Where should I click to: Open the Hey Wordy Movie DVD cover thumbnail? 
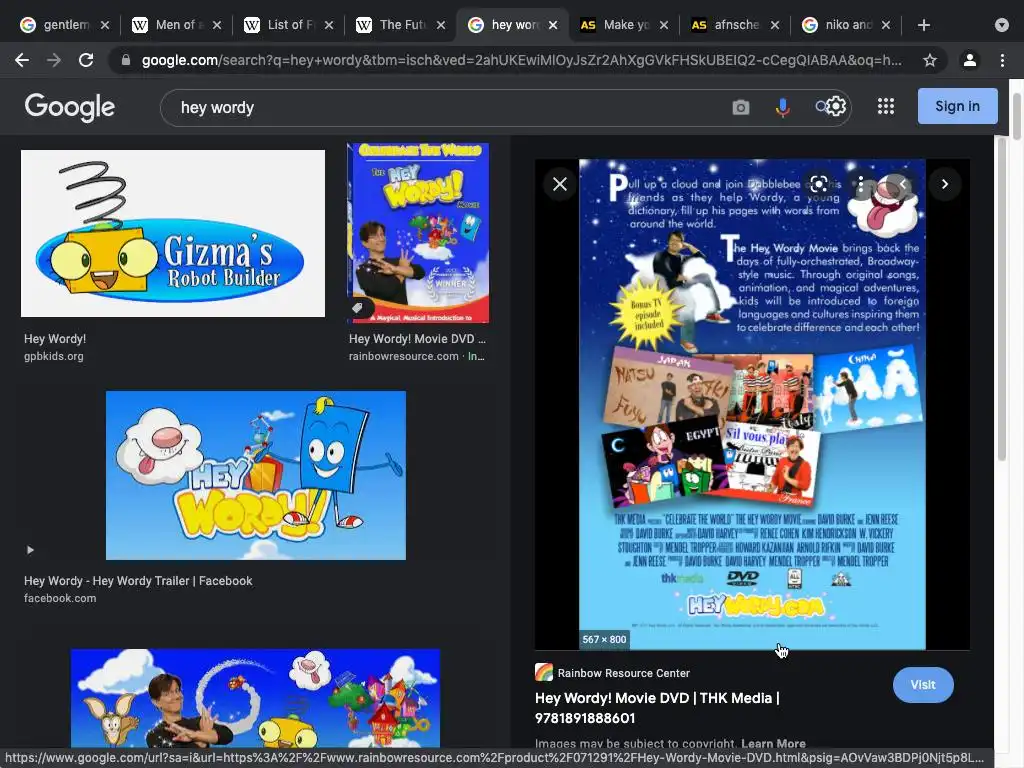point(418,232)
